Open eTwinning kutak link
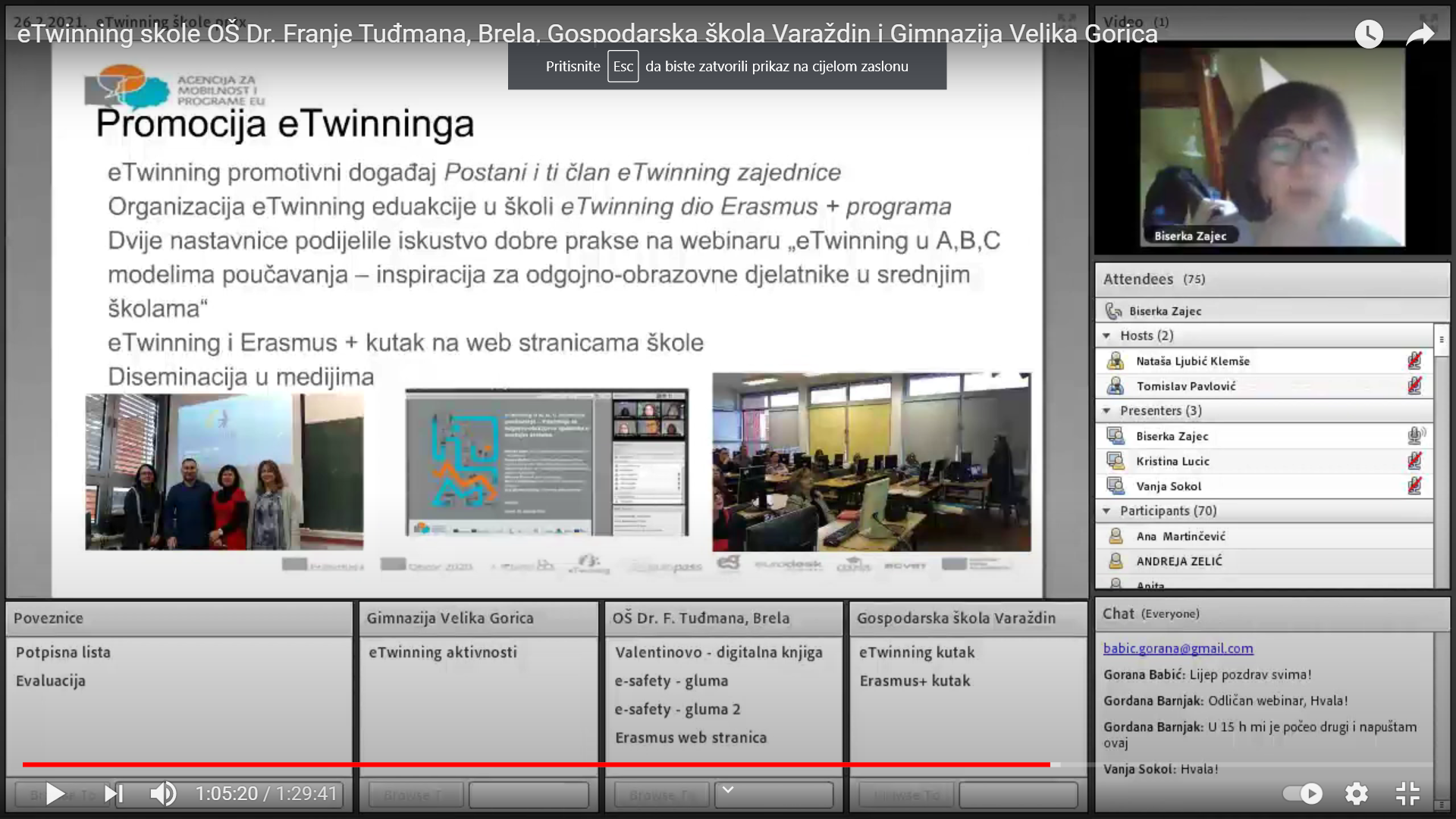 tap(917, 652)
